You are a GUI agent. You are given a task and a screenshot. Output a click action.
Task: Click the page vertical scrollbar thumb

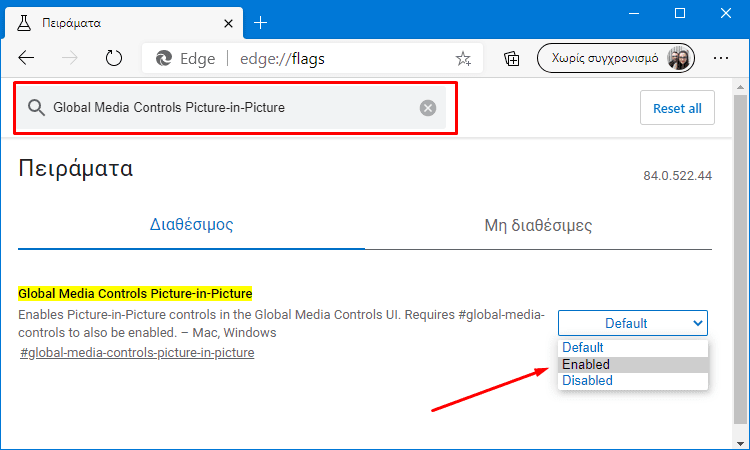740,260
